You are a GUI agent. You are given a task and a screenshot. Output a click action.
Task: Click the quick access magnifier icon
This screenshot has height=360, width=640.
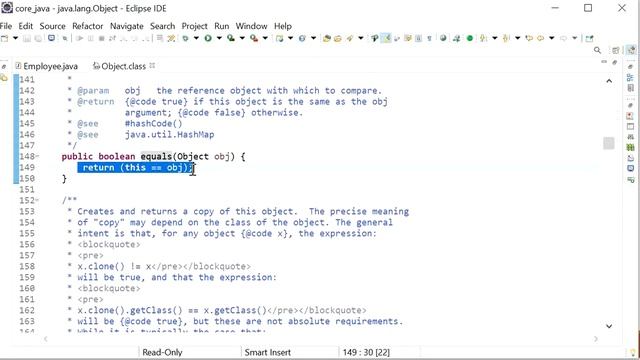tap(597, 50)
